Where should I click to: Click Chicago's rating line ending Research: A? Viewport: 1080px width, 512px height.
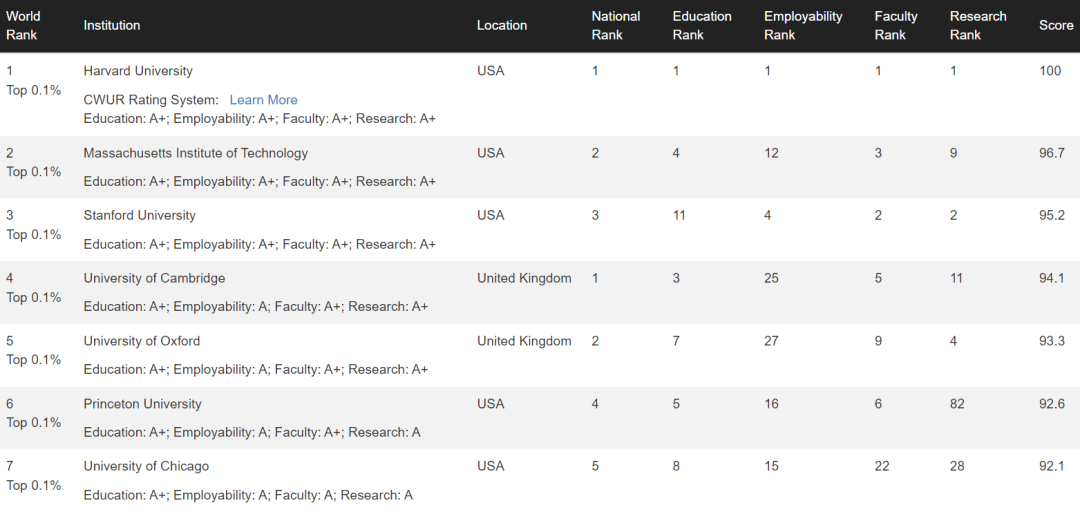pyautogui.click(x=248, y=495)
